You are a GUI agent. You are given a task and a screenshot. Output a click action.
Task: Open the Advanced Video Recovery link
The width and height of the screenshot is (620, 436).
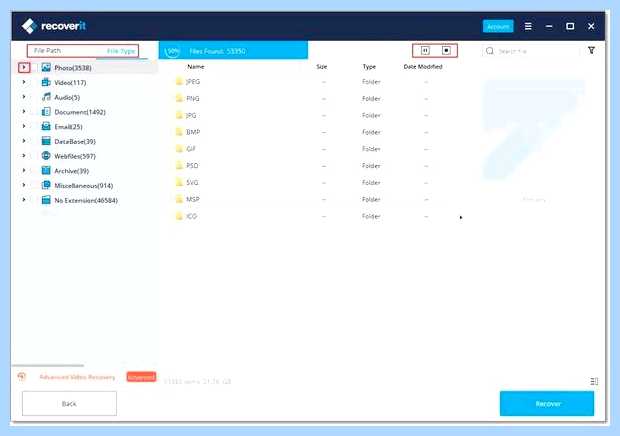(x=77, y=377)
